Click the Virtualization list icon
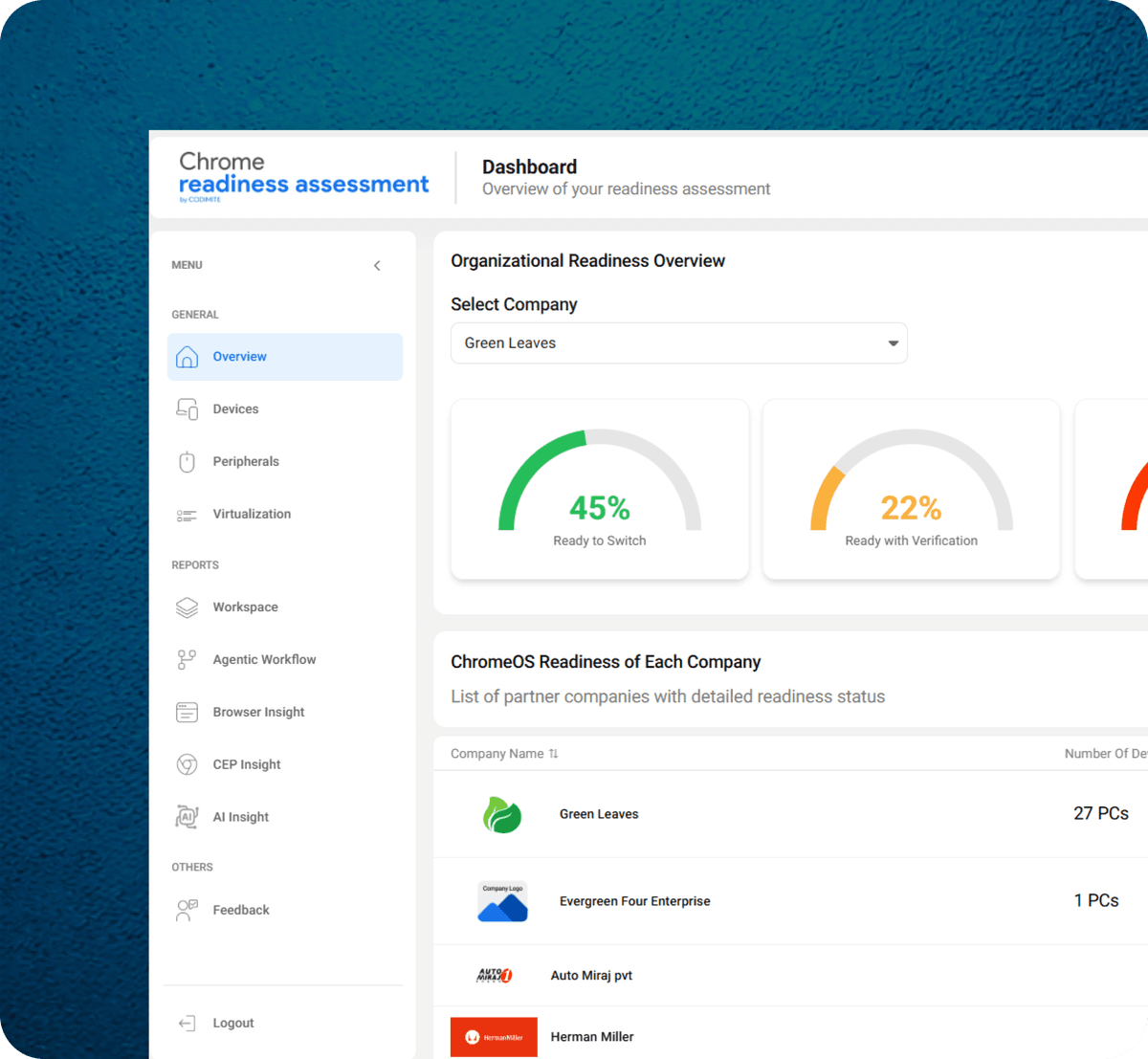 point(187,515)
